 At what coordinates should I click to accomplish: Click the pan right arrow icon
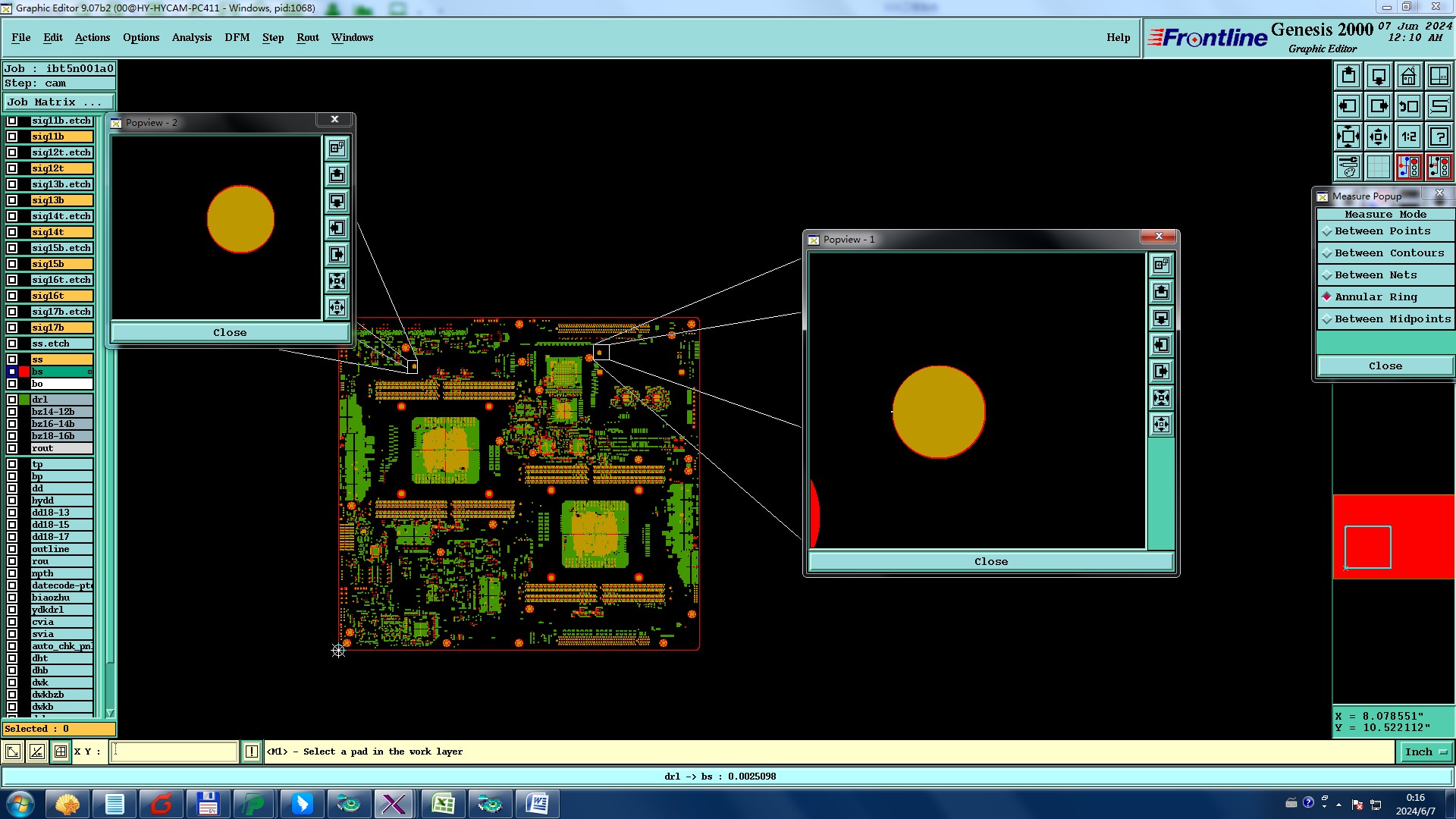[x=1378, y=106]
